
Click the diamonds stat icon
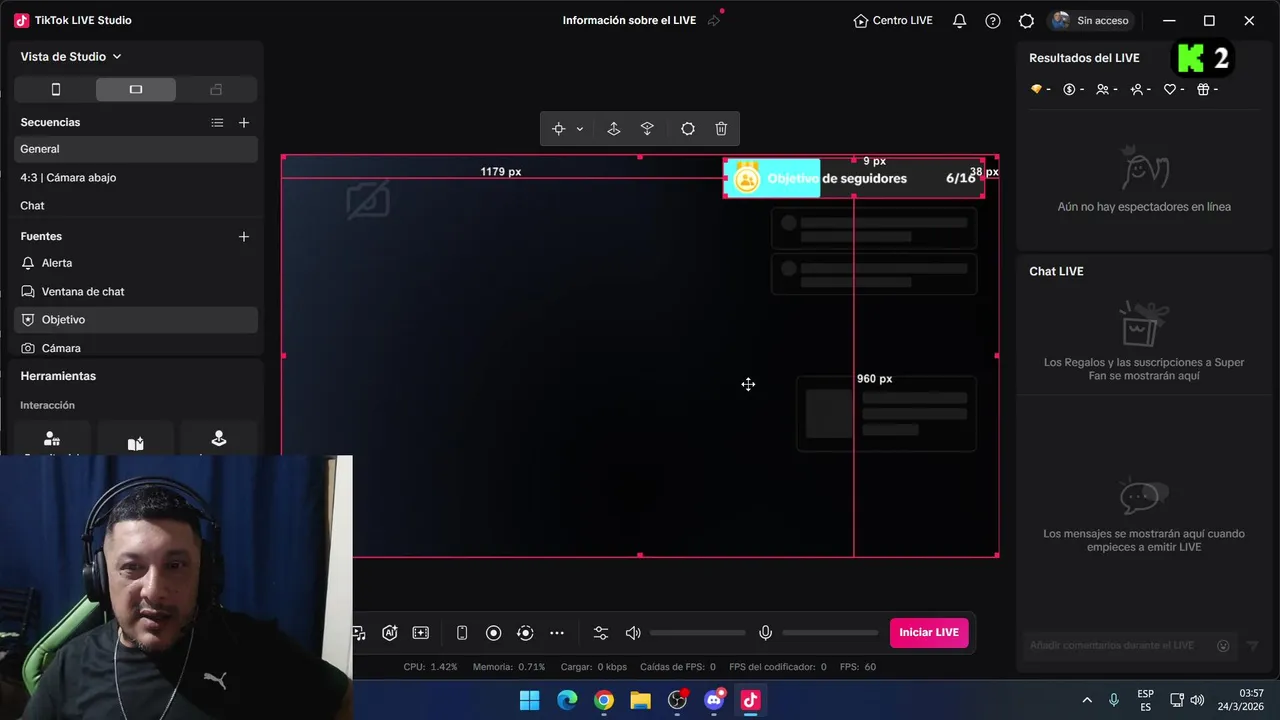click(1036, 89)
